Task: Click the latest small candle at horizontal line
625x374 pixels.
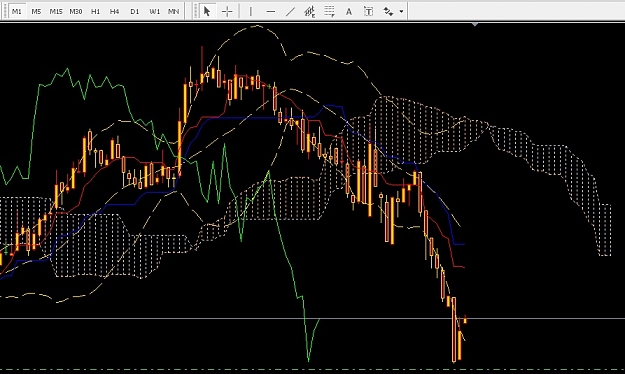Action: tap(465, 320)
